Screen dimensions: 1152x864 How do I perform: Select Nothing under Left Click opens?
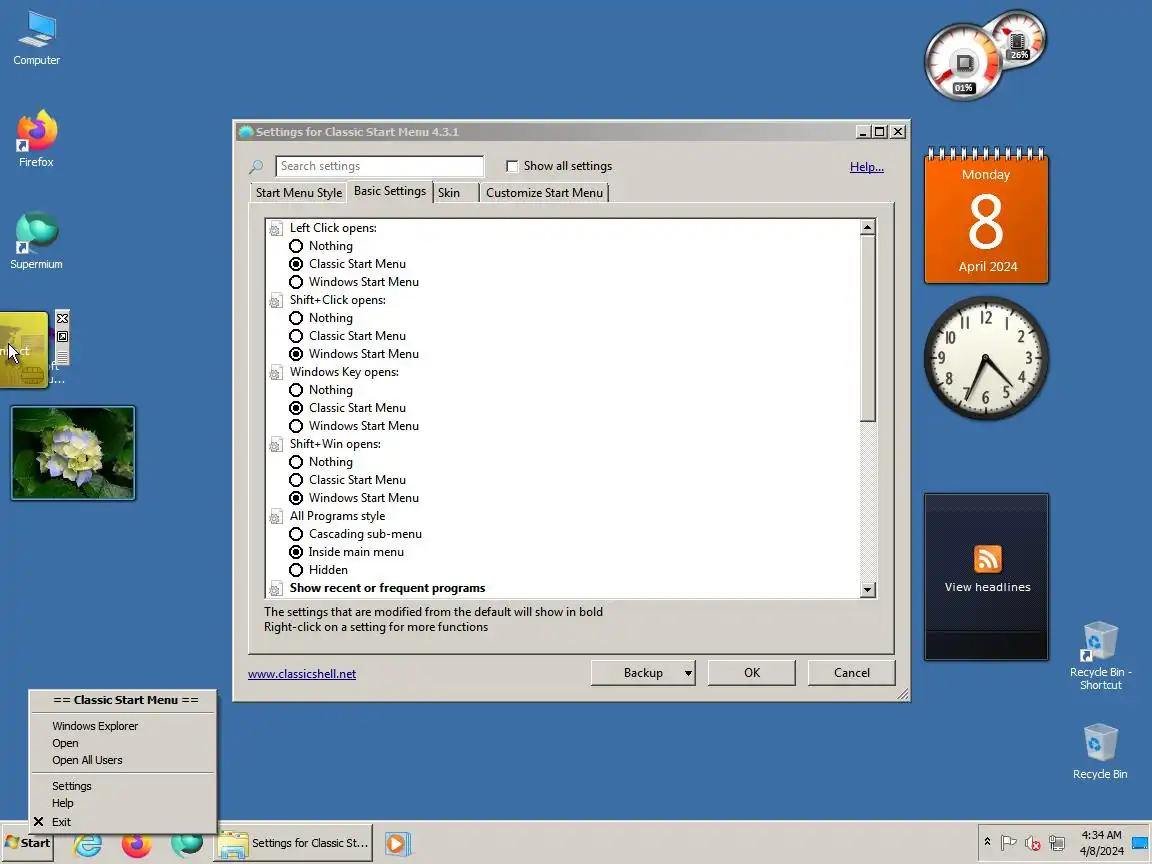click(296, 246)
